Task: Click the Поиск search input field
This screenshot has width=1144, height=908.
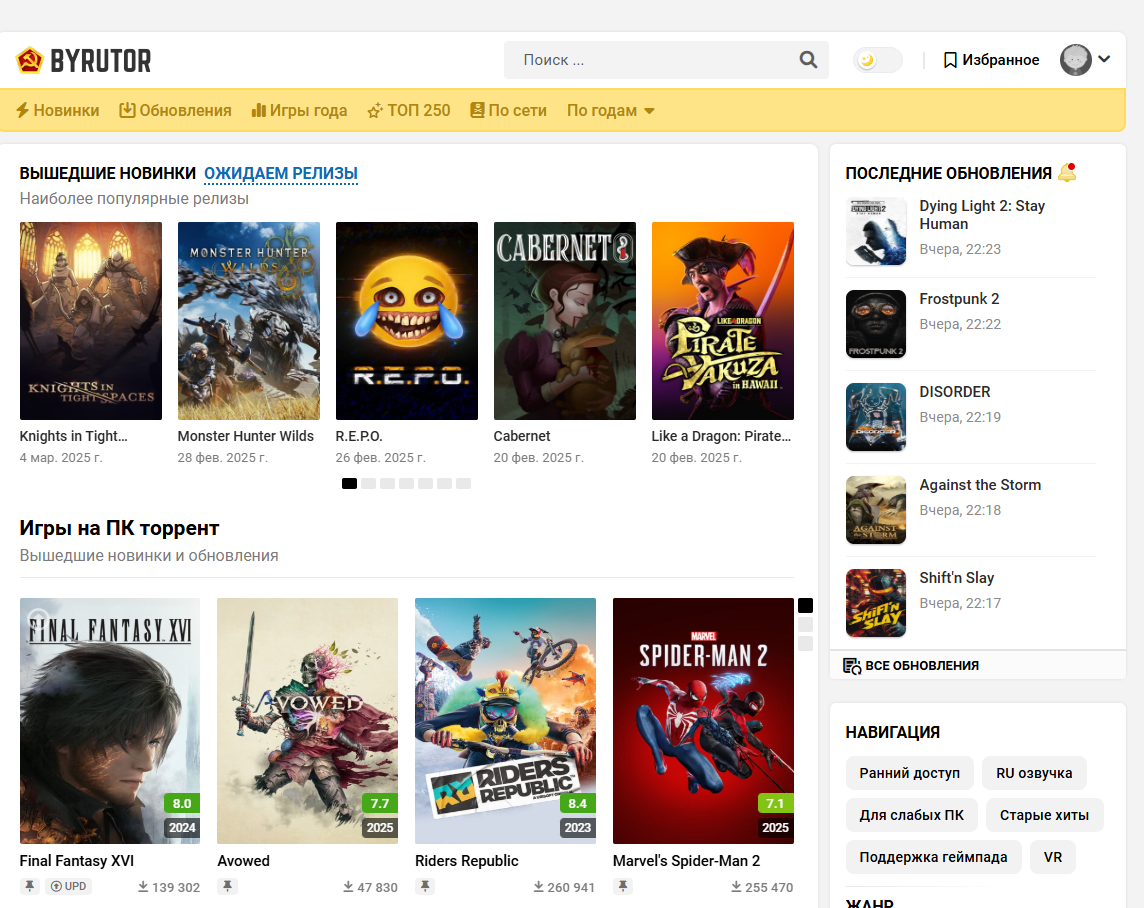Action: click(650, 60)
